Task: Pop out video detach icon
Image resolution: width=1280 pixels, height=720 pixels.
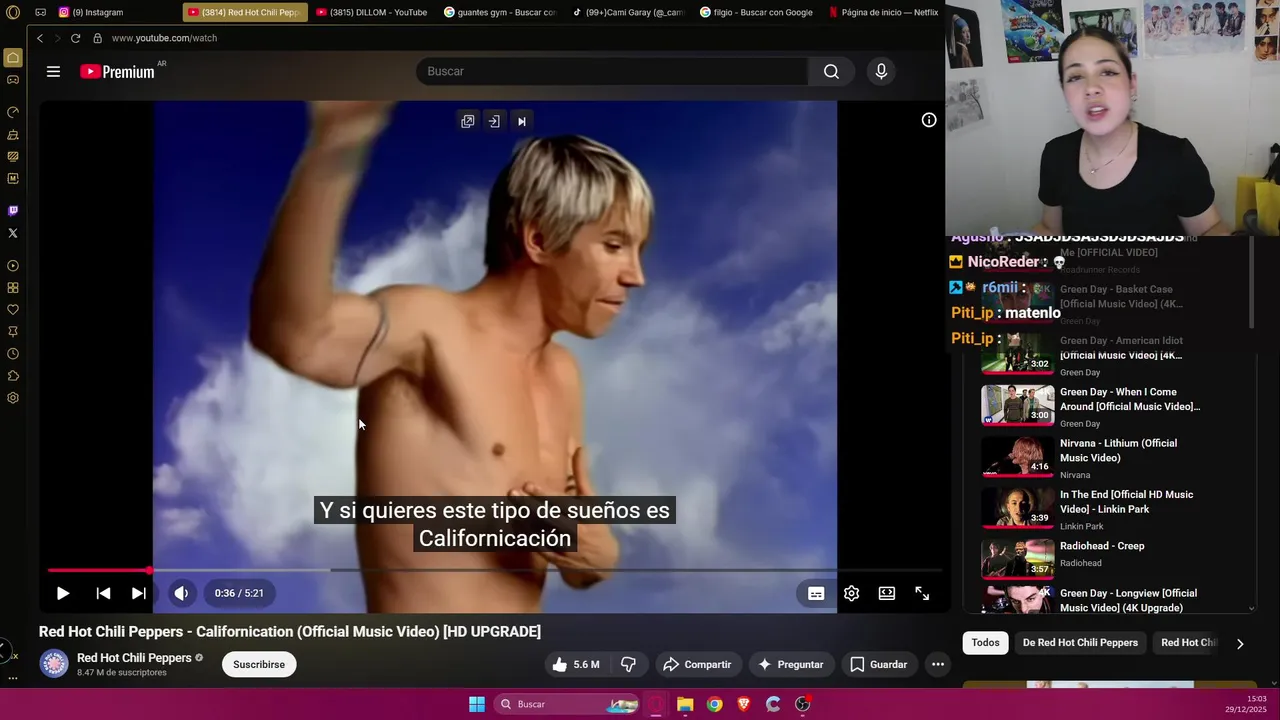Action: tap(467, 121)
